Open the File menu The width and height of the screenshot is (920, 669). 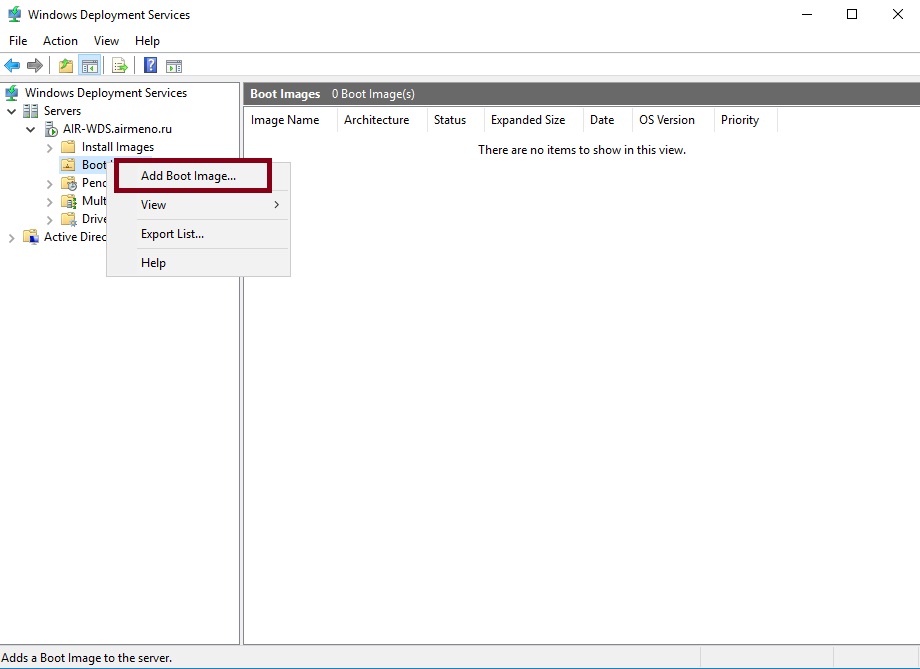18,41
